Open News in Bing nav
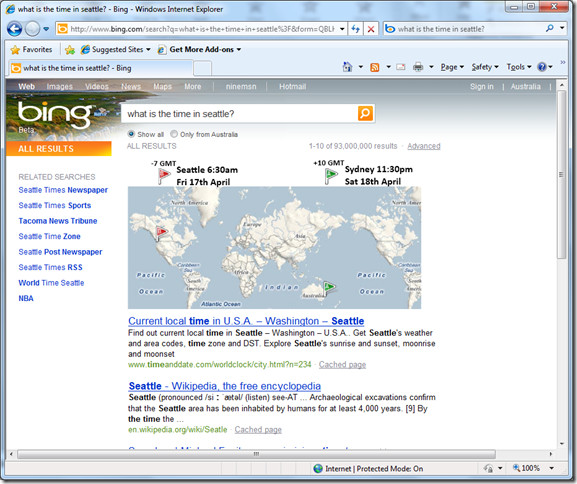The image size is (577, 484). click(131, 86)
